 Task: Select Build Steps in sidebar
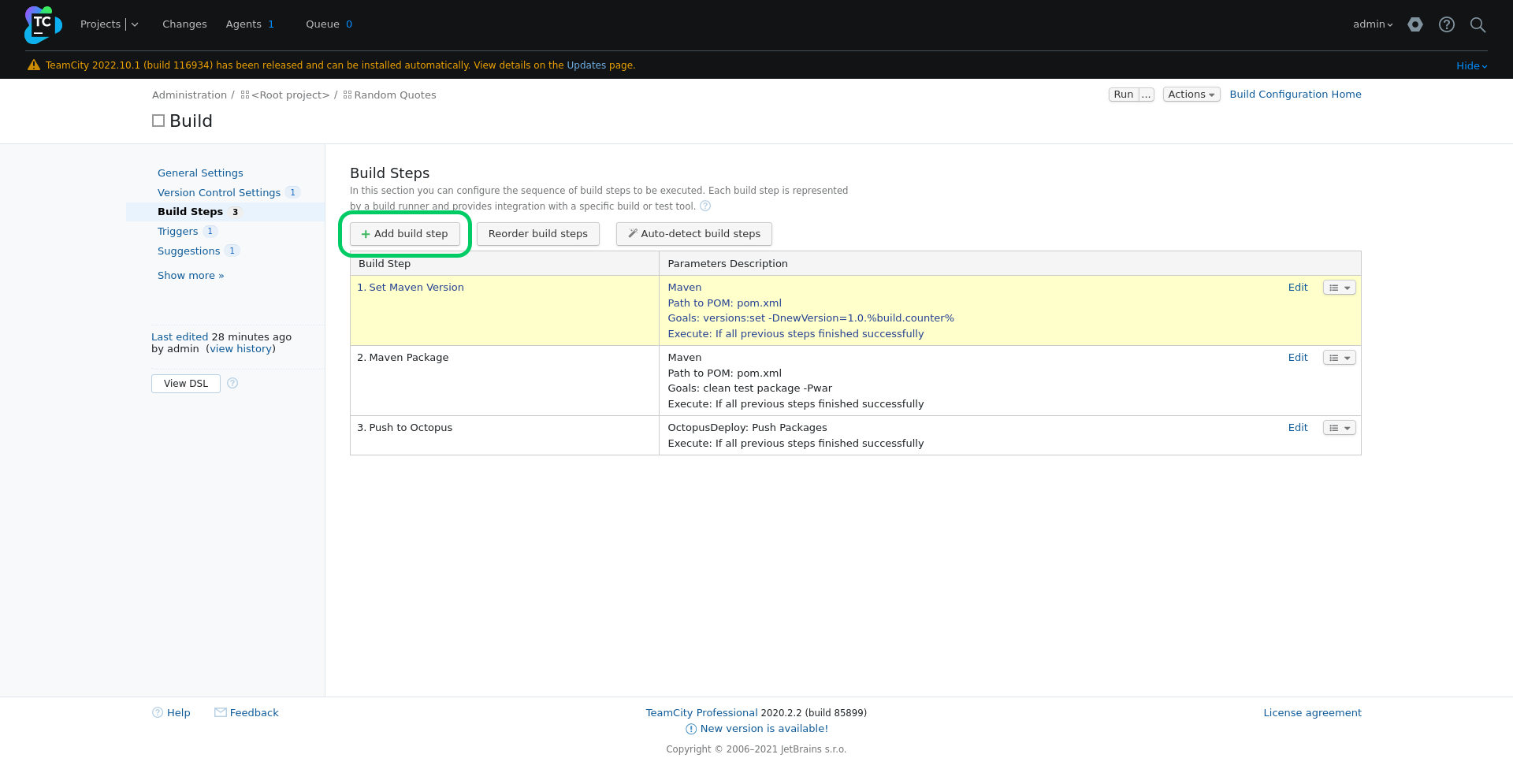(190, 212)
